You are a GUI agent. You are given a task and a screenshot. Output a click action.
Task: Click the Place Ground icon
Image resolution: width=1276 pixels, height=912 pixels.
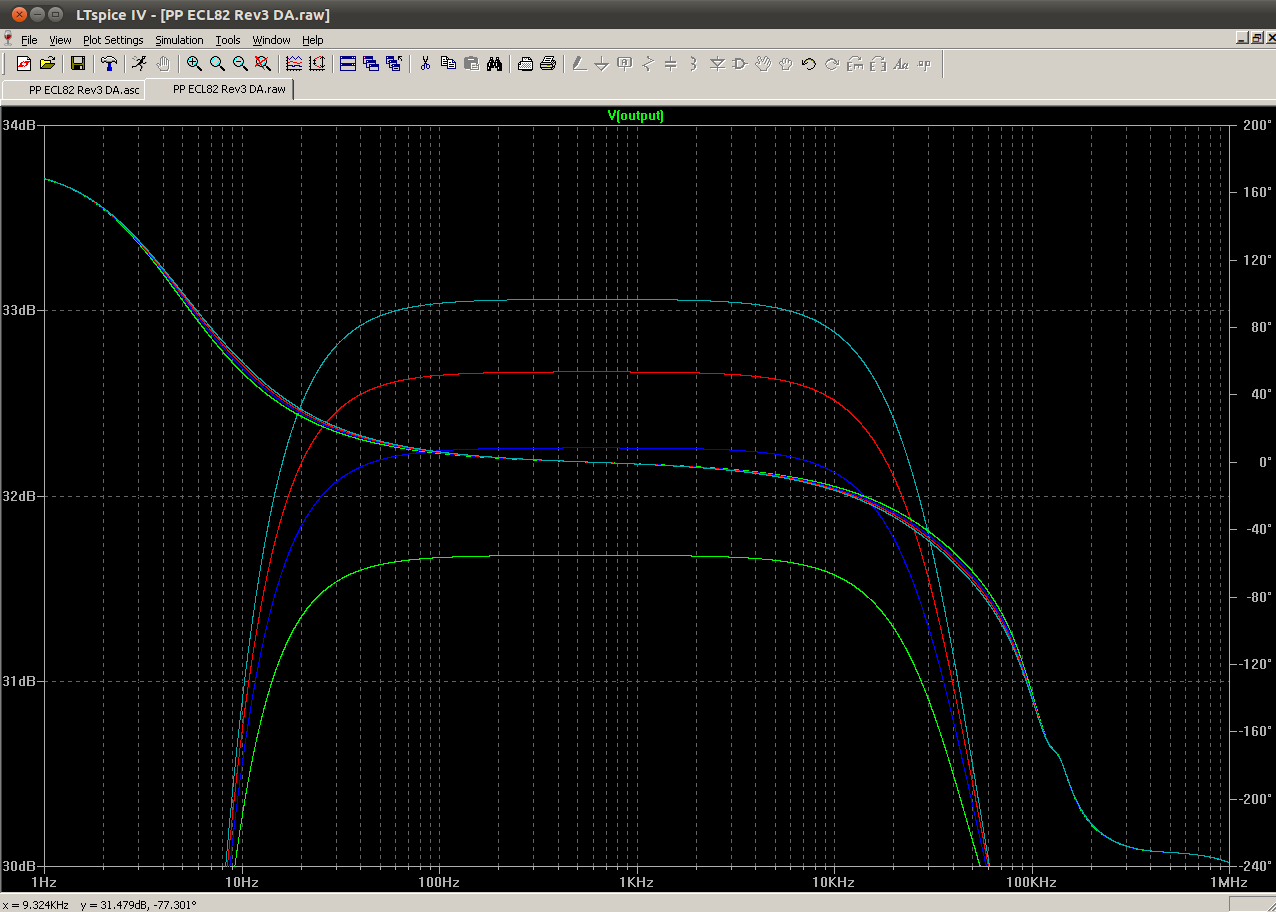602,64
